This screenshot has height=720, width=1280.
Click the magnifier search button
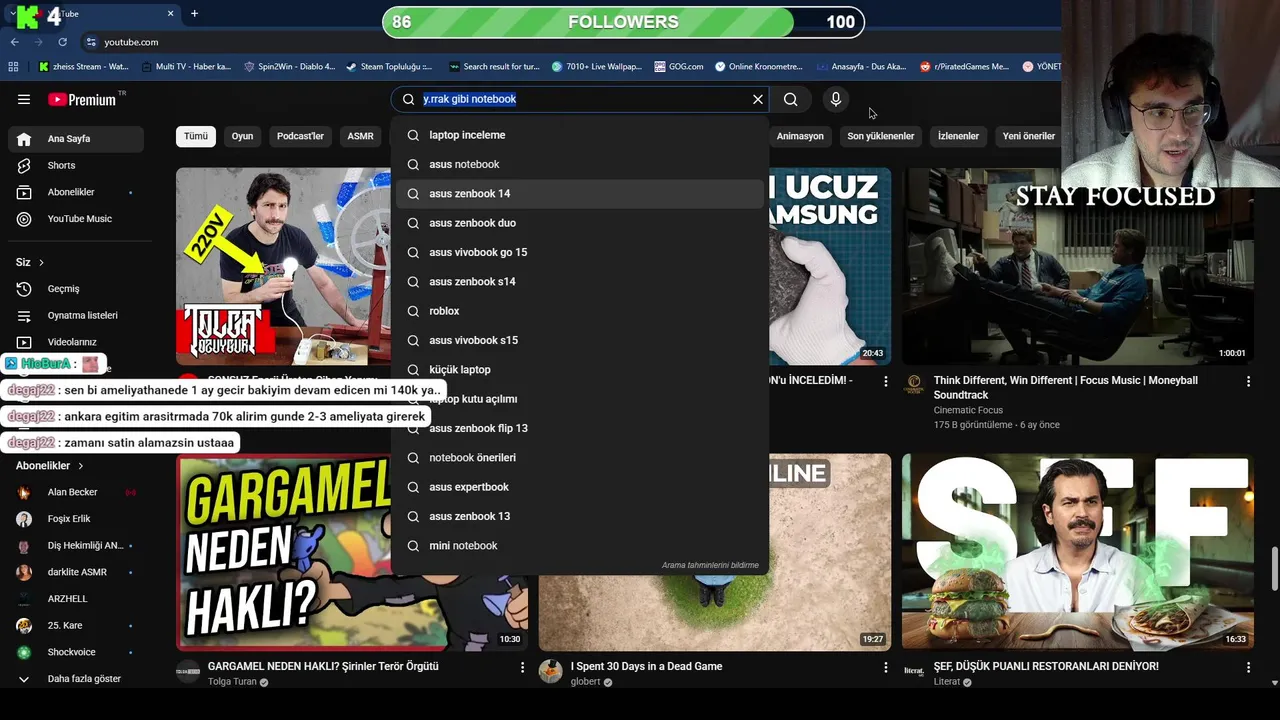click(x=790, y=99)
